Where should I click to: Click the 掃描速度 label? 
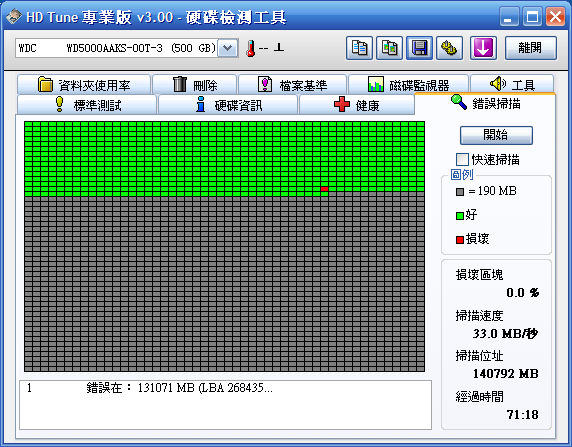[479, 316]
